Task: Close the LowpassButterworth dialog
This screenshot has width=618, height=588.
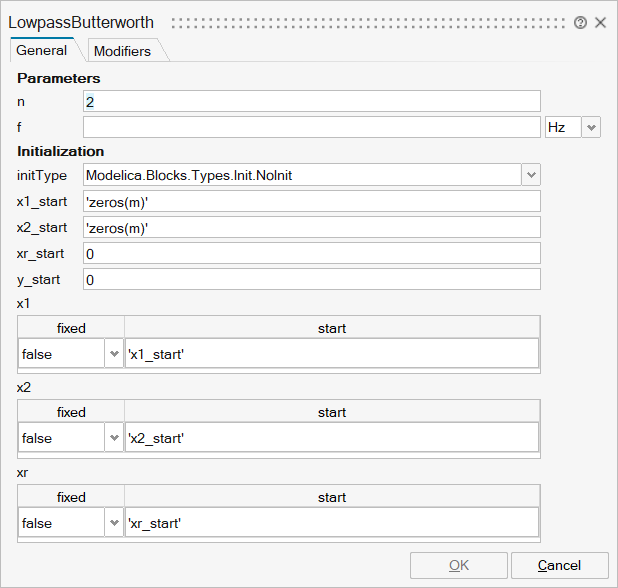Action: (601, 22)
